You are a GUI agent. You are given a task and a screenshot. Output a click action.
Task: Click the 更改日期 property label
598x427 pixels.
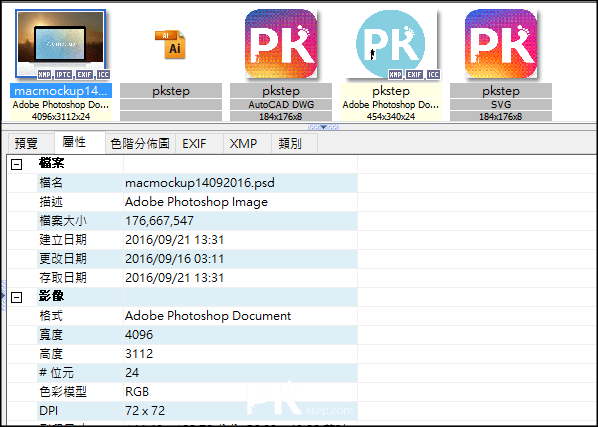(x=63, y=259)
